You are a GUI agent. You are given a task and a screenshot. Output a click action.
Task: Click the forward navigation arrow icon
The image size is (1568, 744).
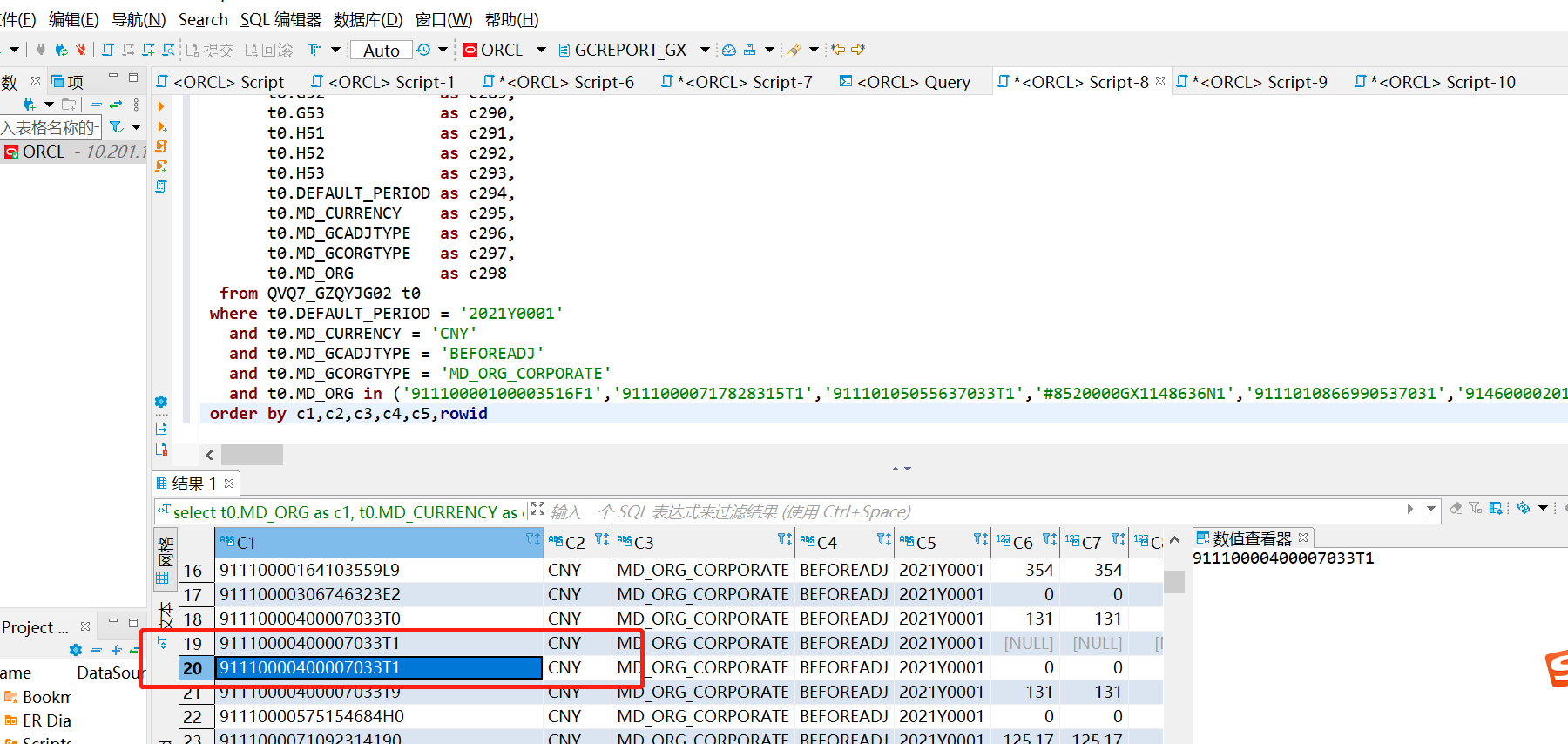(858, 50)
